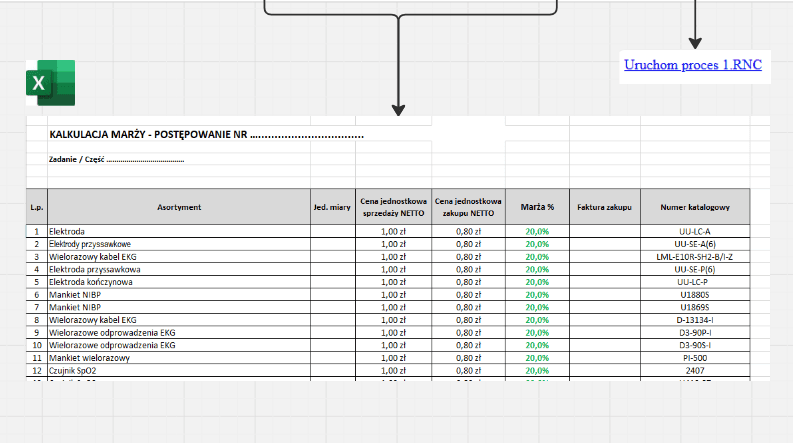Select the 'L.p.' column header
The height and width of the screenshot is (443, 793).
point(37,207)
